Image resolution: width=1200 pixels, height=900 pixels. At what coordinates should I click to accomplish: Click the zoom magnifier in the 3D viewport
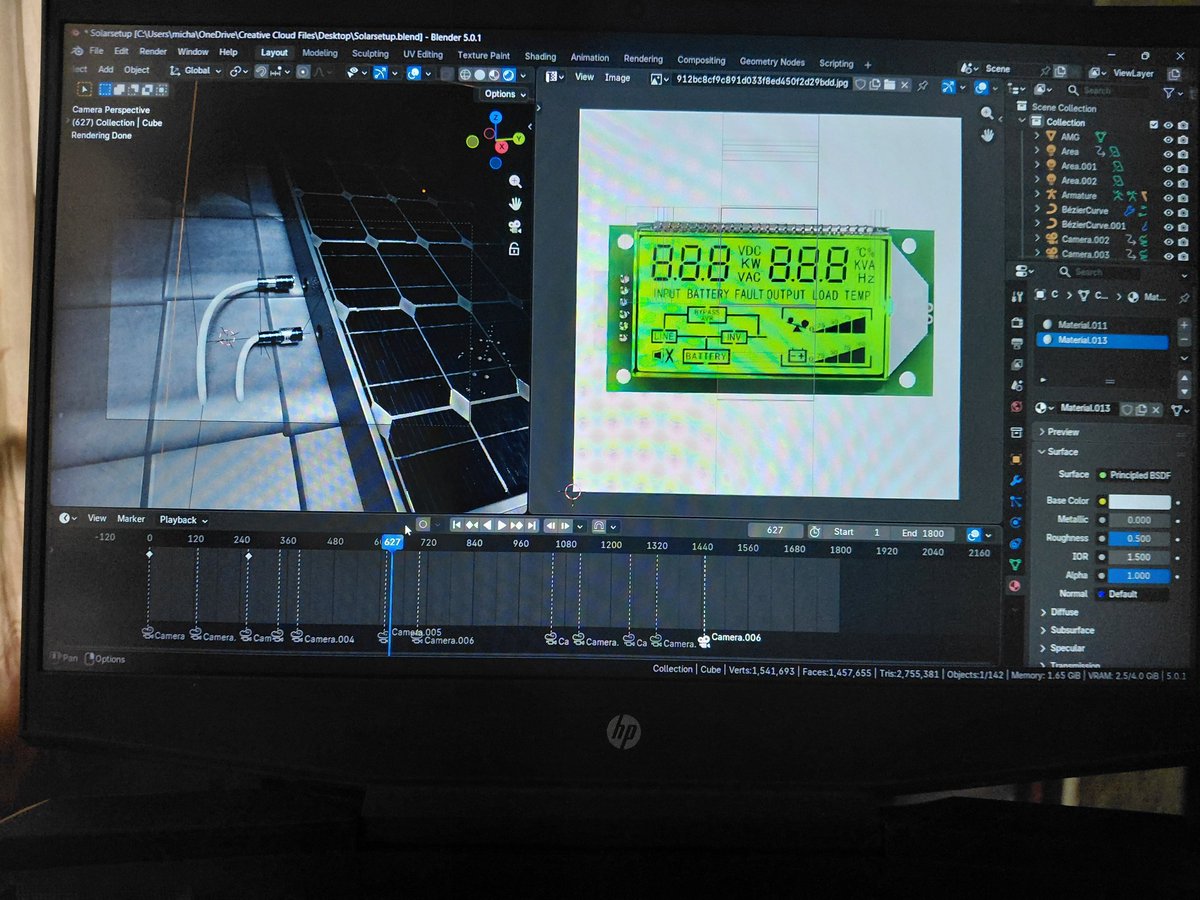pos(516,181)
